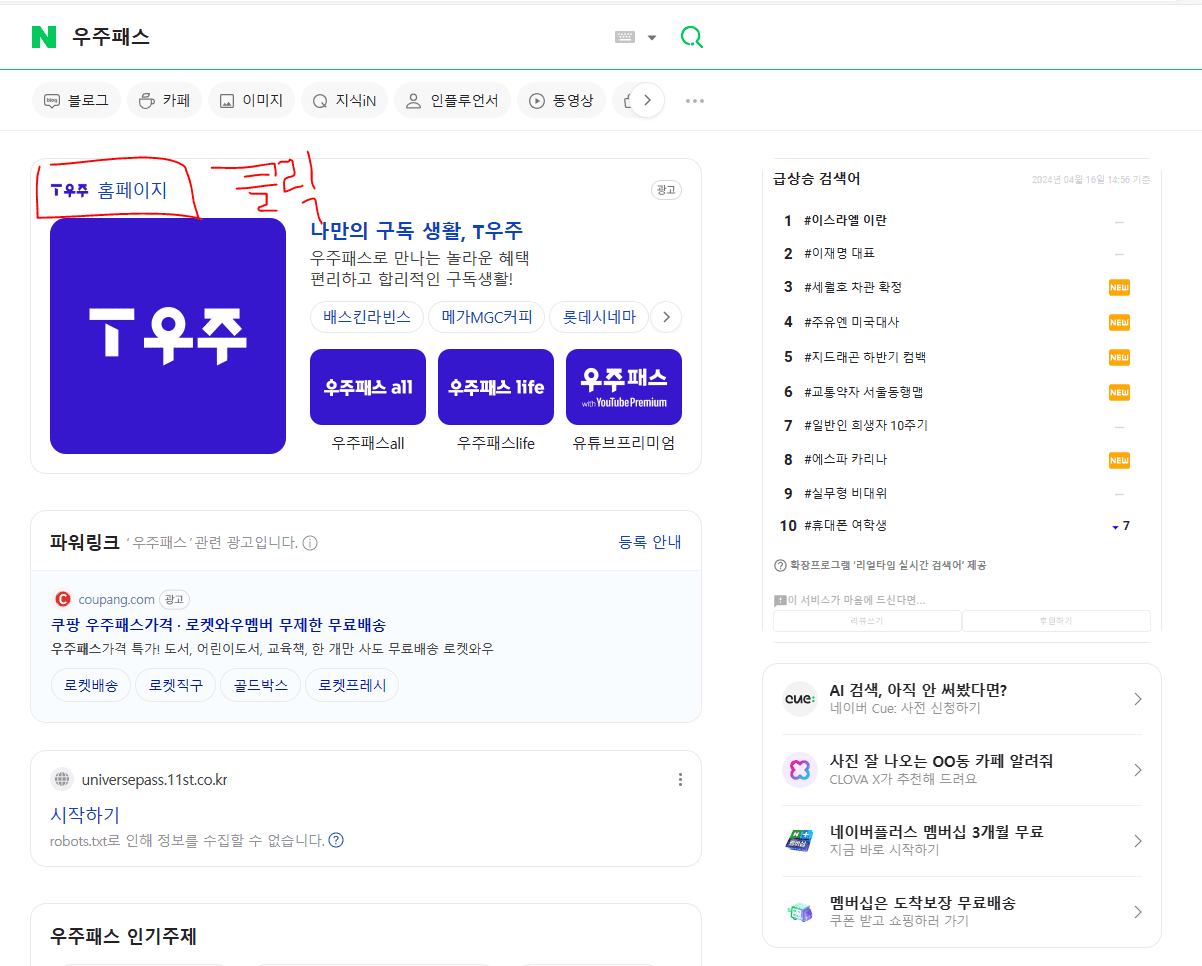This screenshot has width=1202, height=966.
Task: Click the help icon before 확장프로그램 notice
Action: (x=780, y=565)
